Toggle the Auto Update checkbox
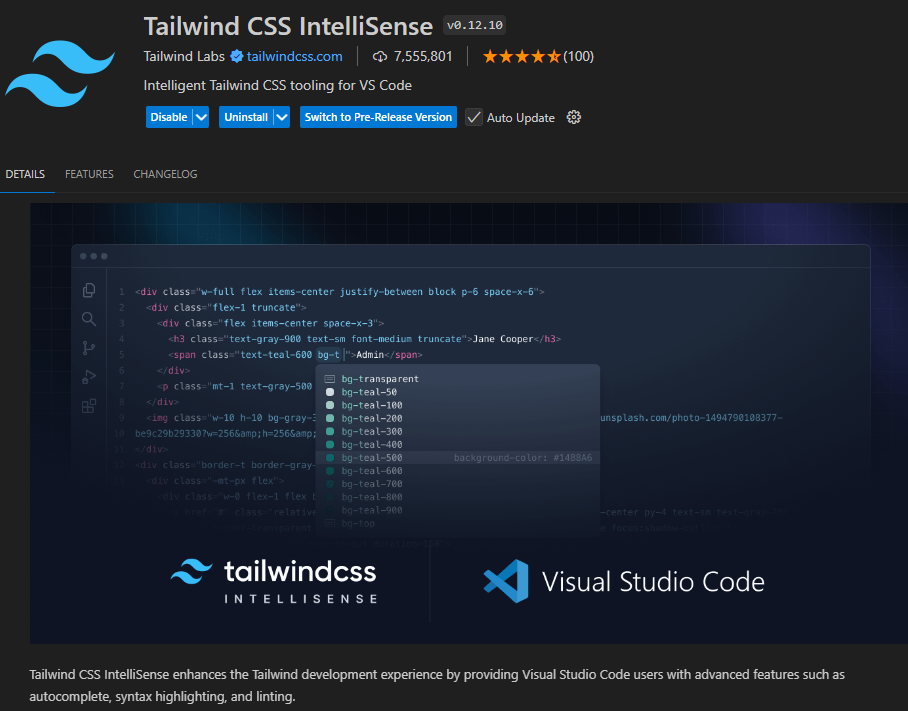 (474, 118)
